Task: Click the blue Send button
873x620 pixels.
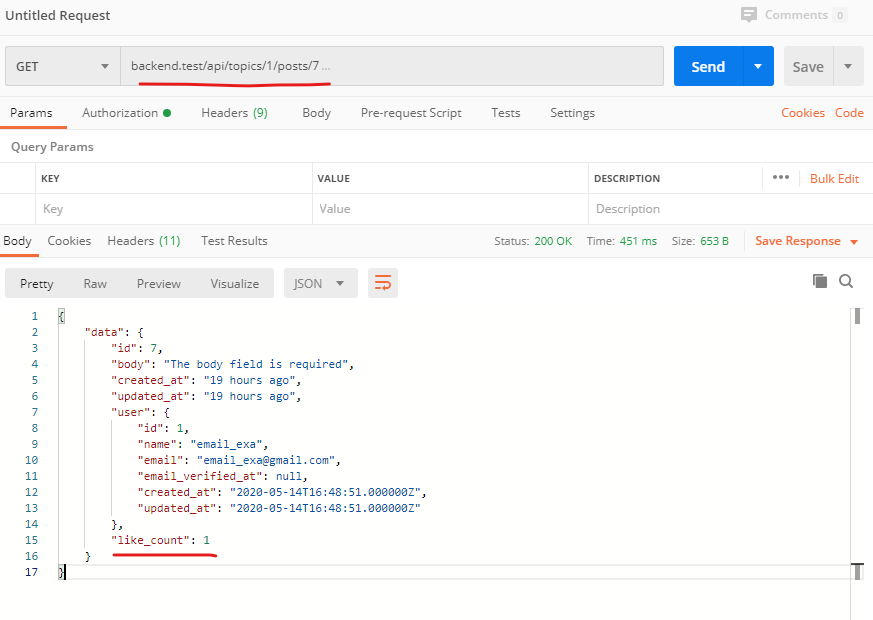Action: [707, 66]
